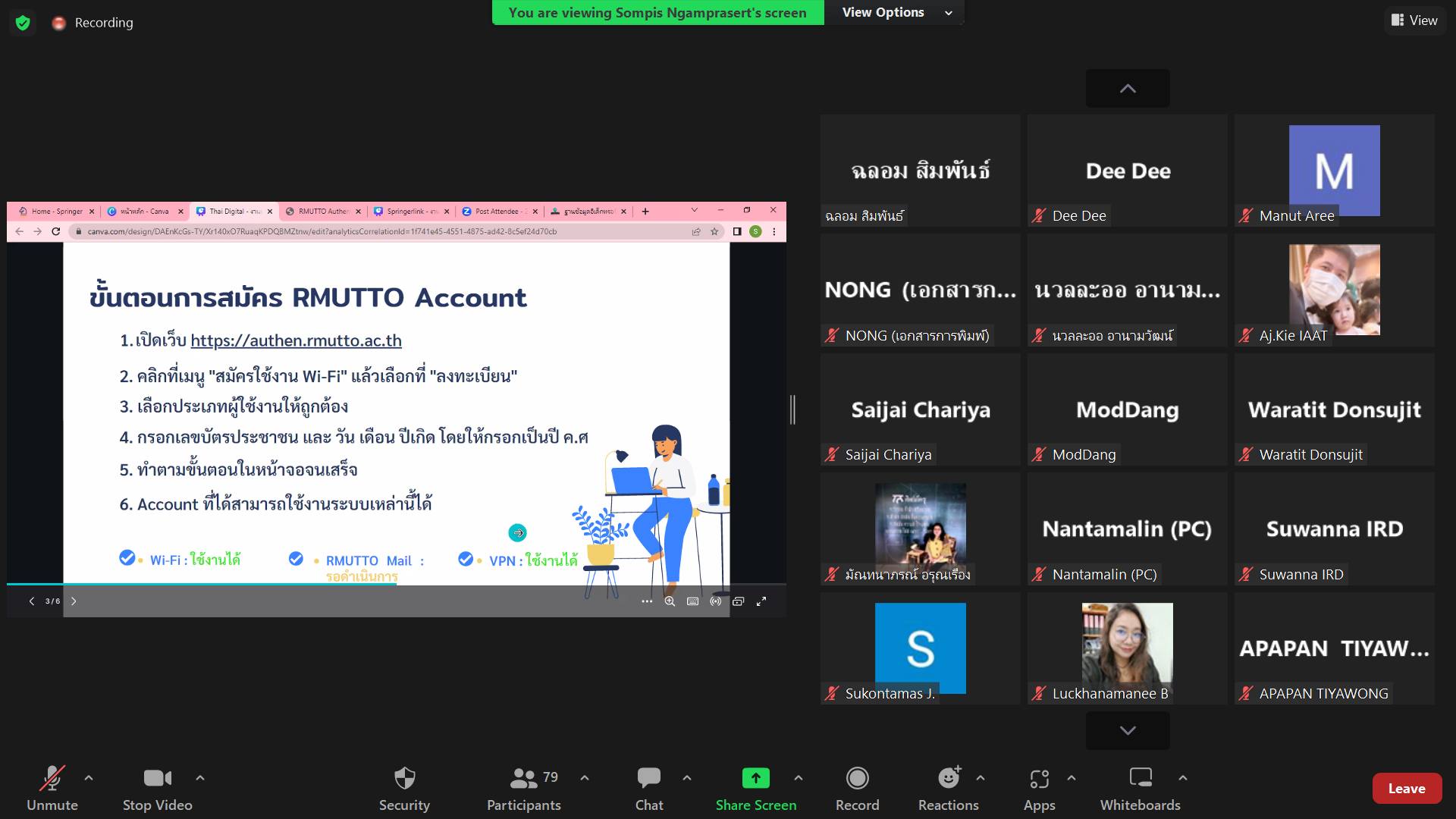1456x819 pixels.
Task: Open the Chat panel
Action: tap(649, 789)
